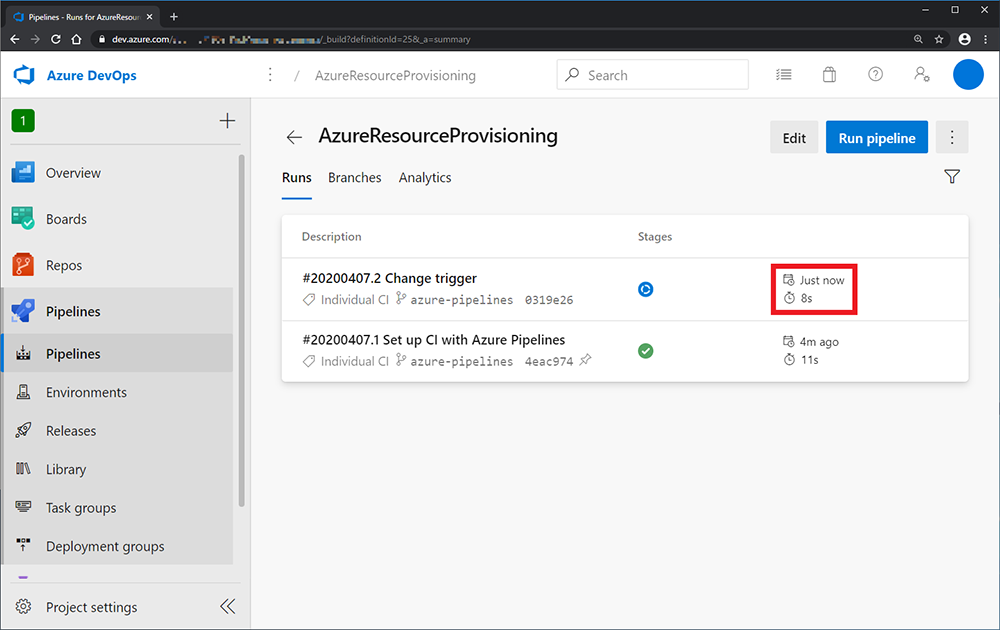Image resolution: width=1000 pixels, height=630 pixels.
Task: Click commit hash 0319e26
Action: click(x=549, y=300)
